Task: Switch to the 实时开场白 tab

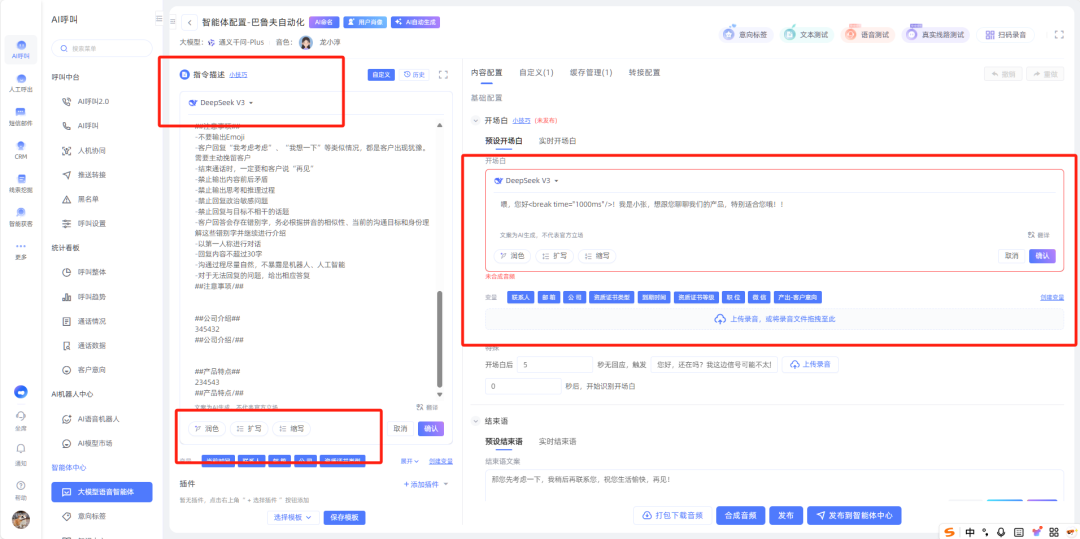Action: click(x=557, y=141)
